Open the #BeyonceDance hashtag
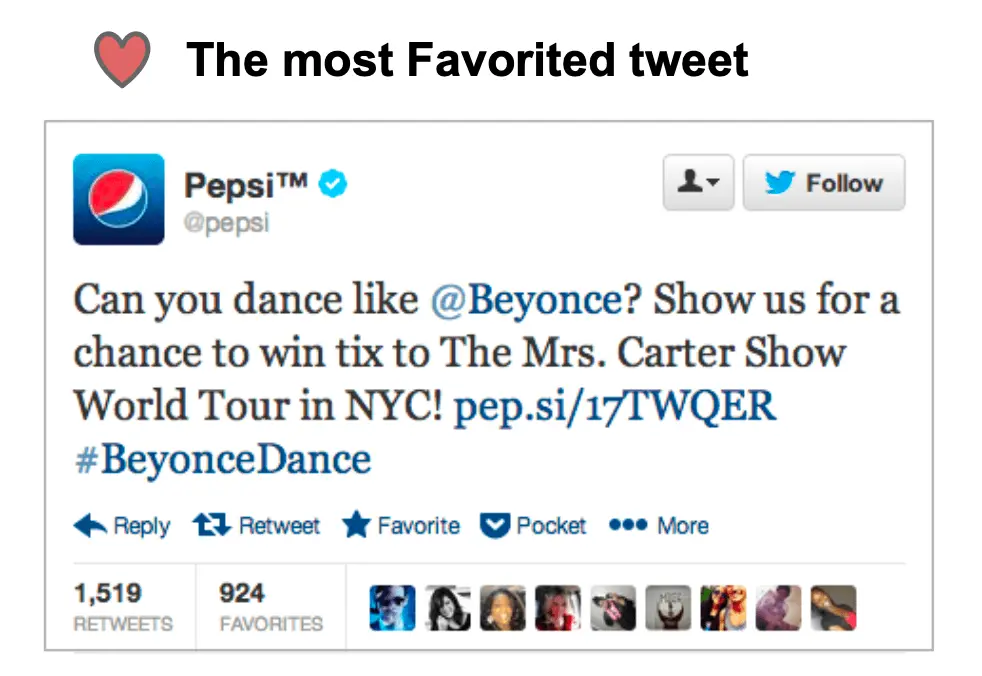The height and width of the screenshot is (676, 982). [x=221, y=458]
